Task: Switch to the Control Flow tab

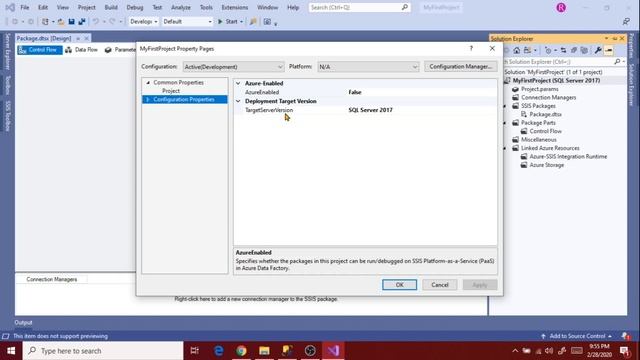Action: pyautogui.click(x=40, y=50)
